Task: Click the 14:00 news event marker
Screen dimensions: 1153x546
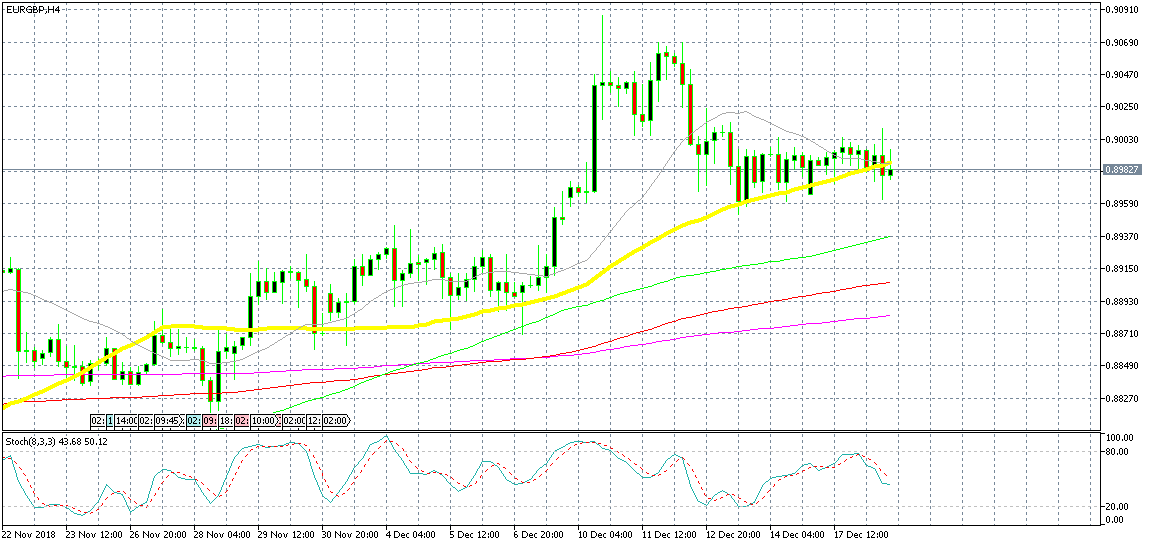Action: point(125,421)
